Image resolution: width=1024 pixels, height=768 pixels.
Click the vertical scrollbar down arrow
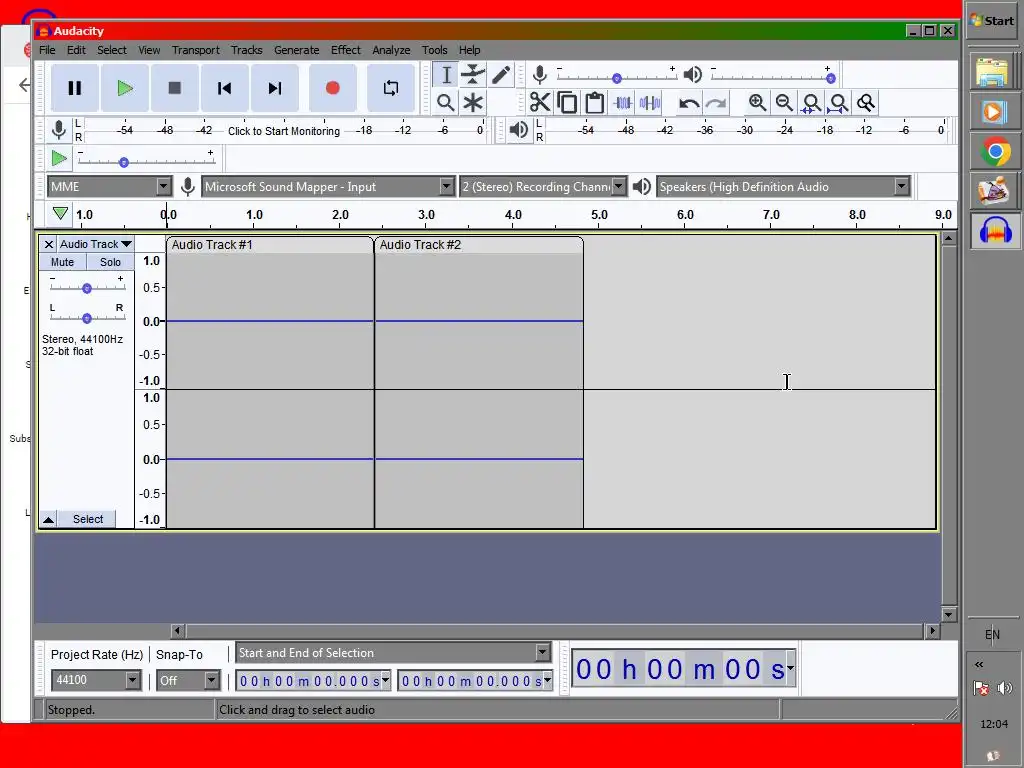pos(949,615)
